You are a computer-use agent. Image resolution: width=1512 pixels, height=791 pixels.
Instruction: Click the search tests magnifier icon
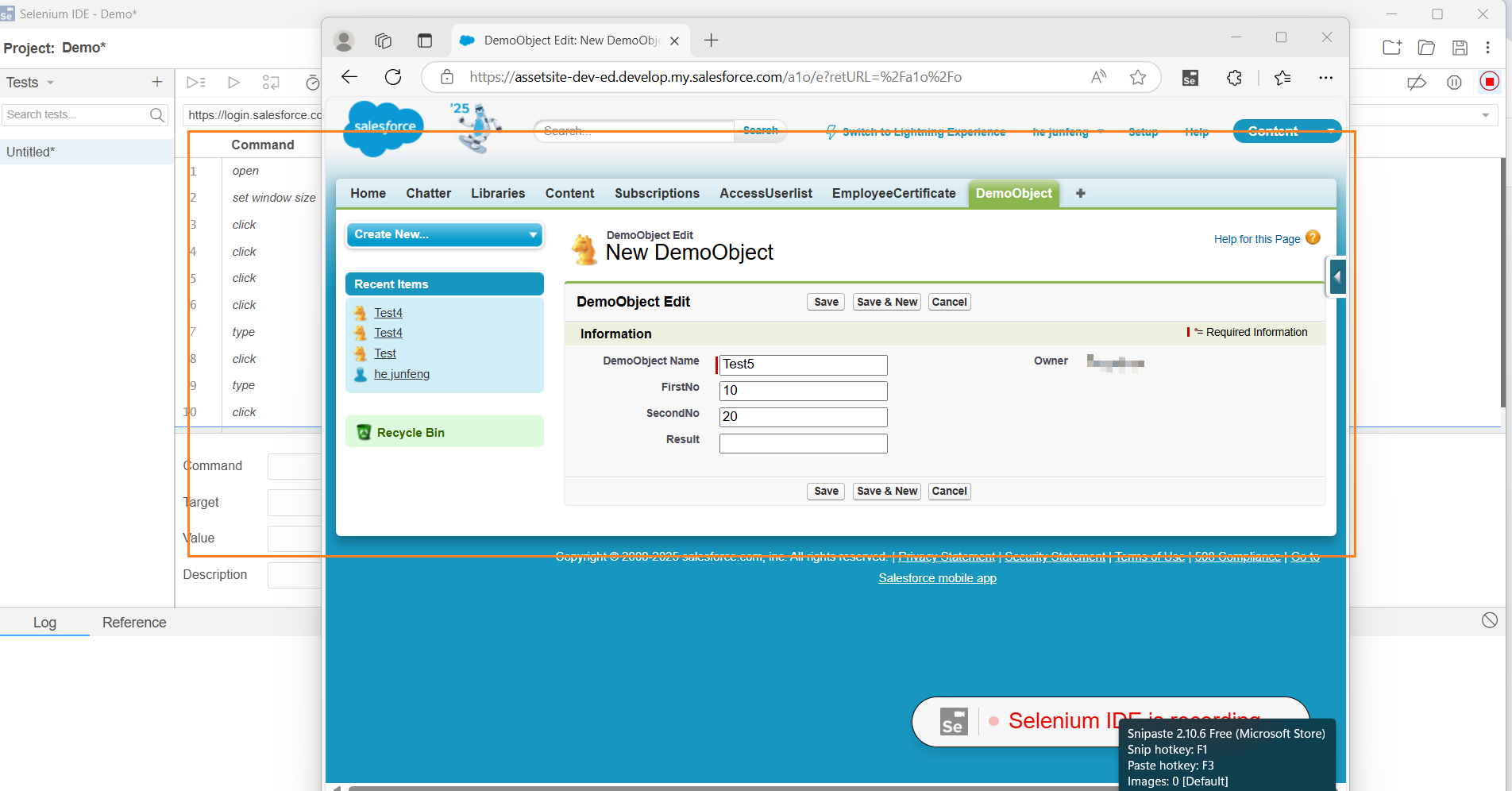[157, 115]
